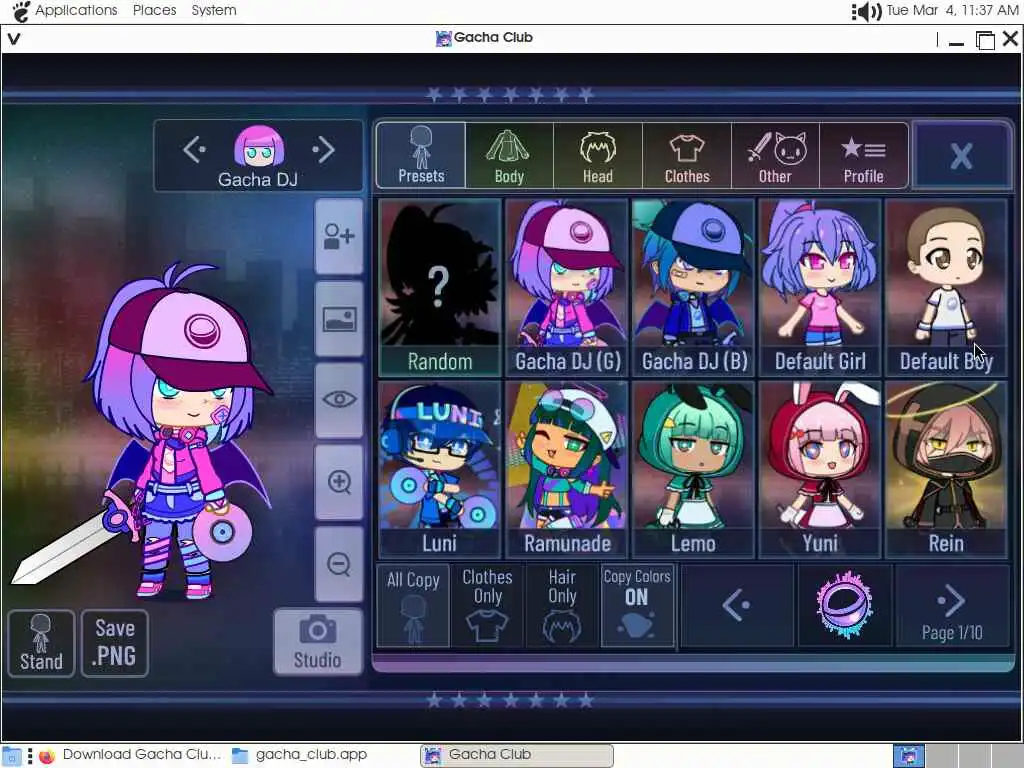Choose the Yuni preset
Image resolution: width=1024 pixels, height=768 pixels.
[x=820, y=470]
